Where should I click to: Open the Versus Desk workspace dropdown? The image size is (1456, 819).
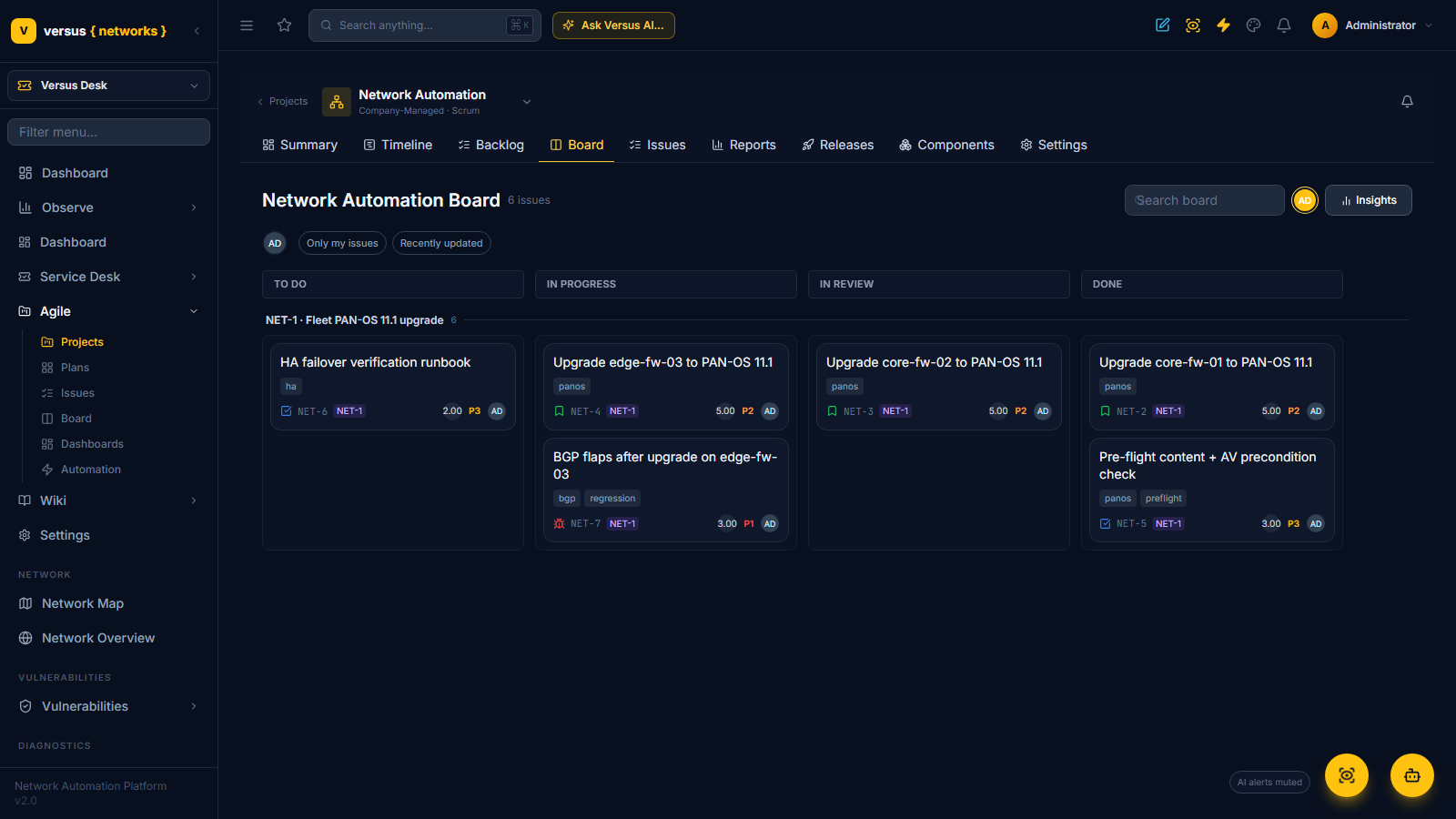click(x=109, y=86)
